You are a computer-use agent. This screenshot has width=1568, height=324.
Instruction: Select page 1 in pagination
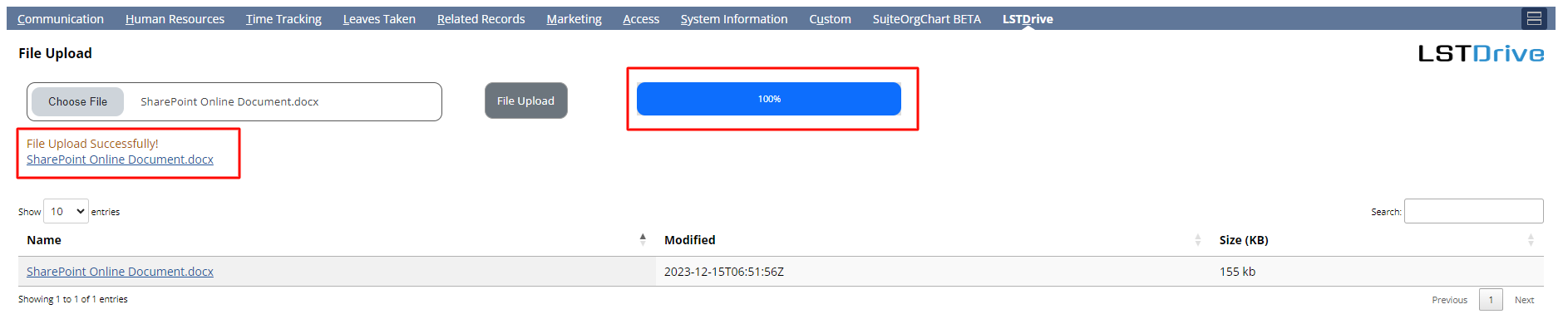[x=1491, y=300]
